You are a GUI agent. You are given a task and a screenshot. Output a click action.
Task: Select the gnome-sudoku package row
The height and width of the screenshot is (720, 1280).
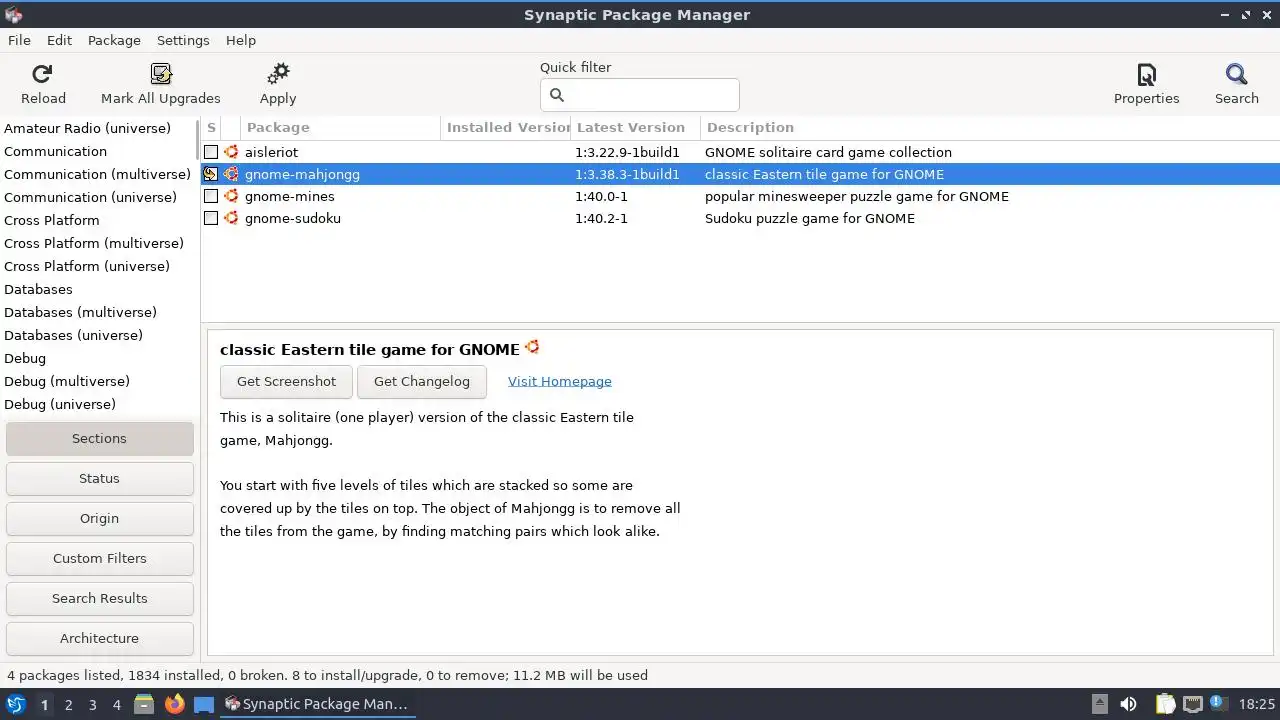740,218
